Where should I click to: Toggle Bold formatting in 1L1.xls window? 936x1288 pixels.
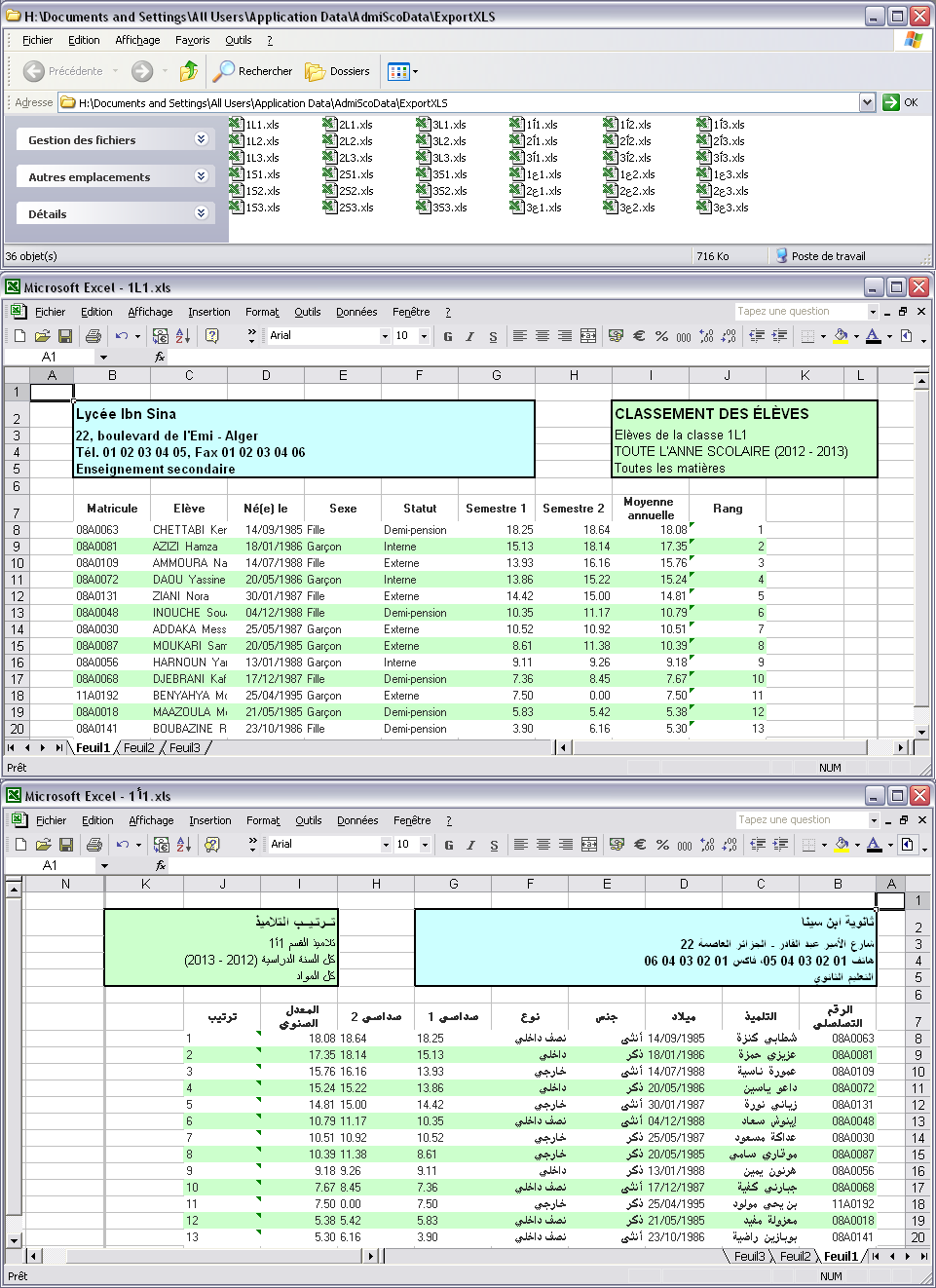[448, 336]
